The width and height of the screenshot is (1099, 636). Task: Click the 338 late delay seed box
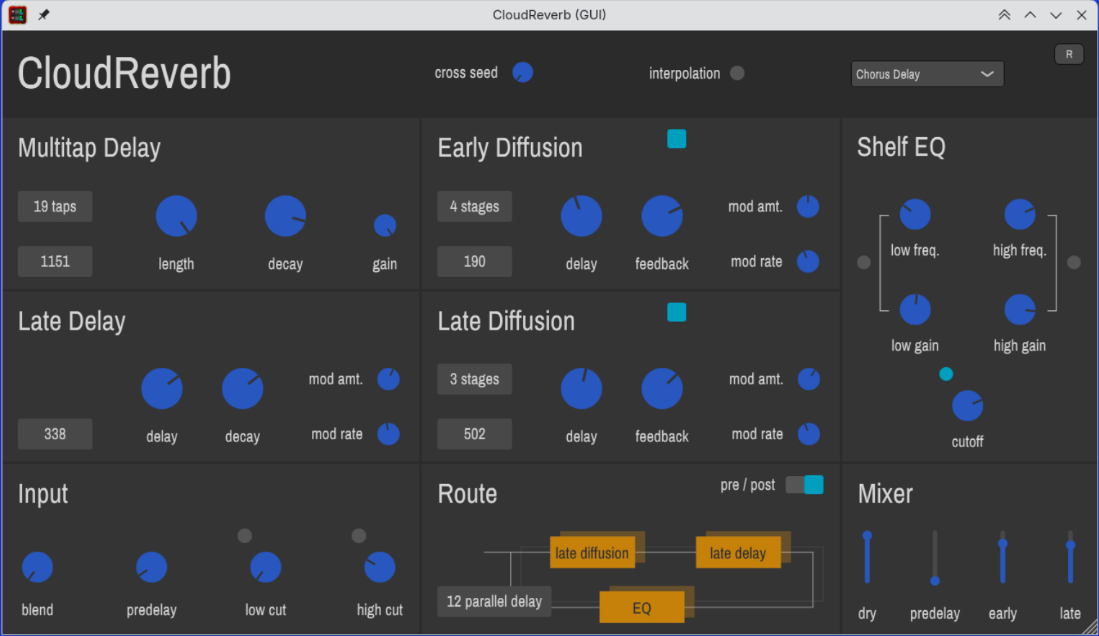[x=55, y=434]
